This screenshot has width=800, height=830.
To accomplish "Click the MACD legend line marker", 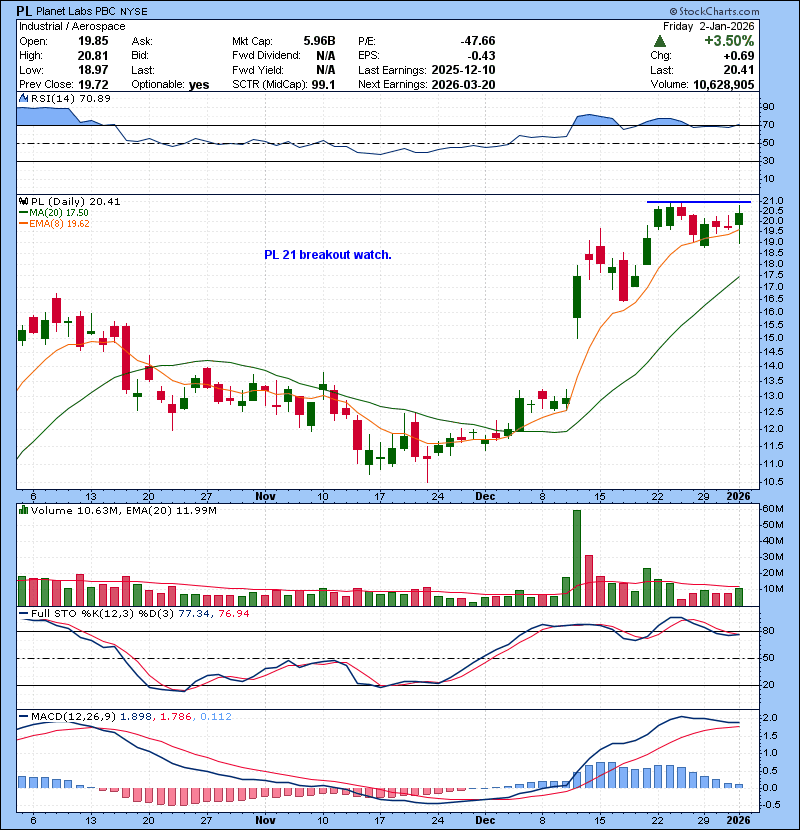I will [x=24, y=717].
